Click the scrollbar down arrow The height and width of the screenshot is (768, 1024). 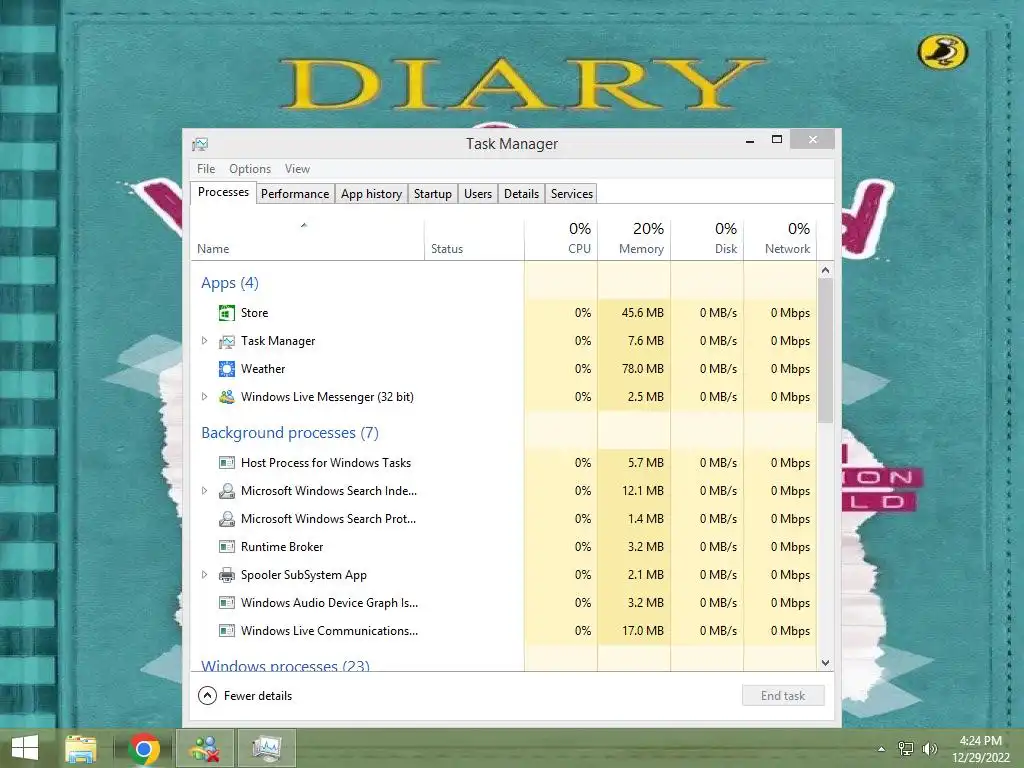tap(825, 663)
